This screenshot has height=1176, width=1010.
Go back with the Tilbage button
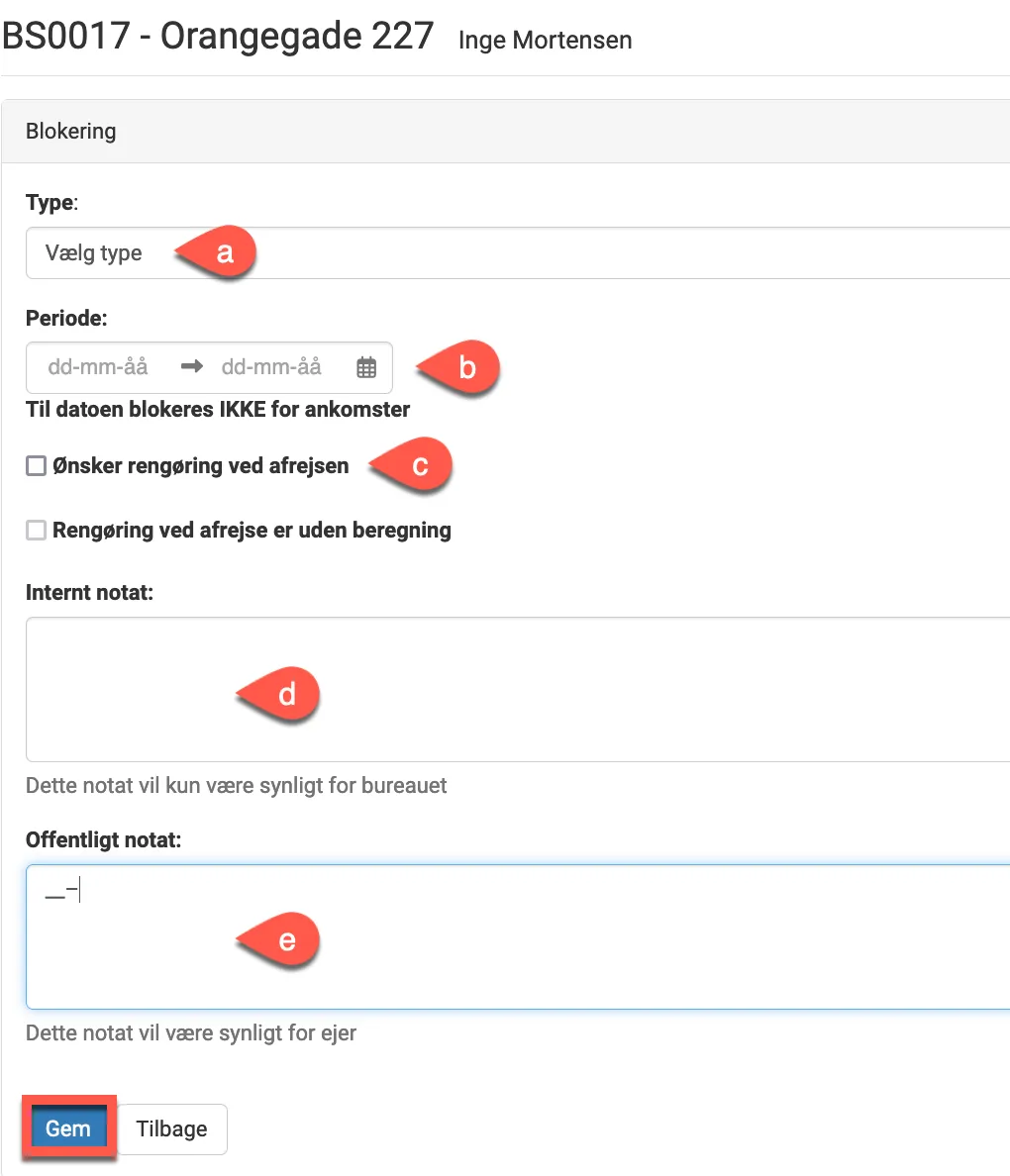[172, 1129]
